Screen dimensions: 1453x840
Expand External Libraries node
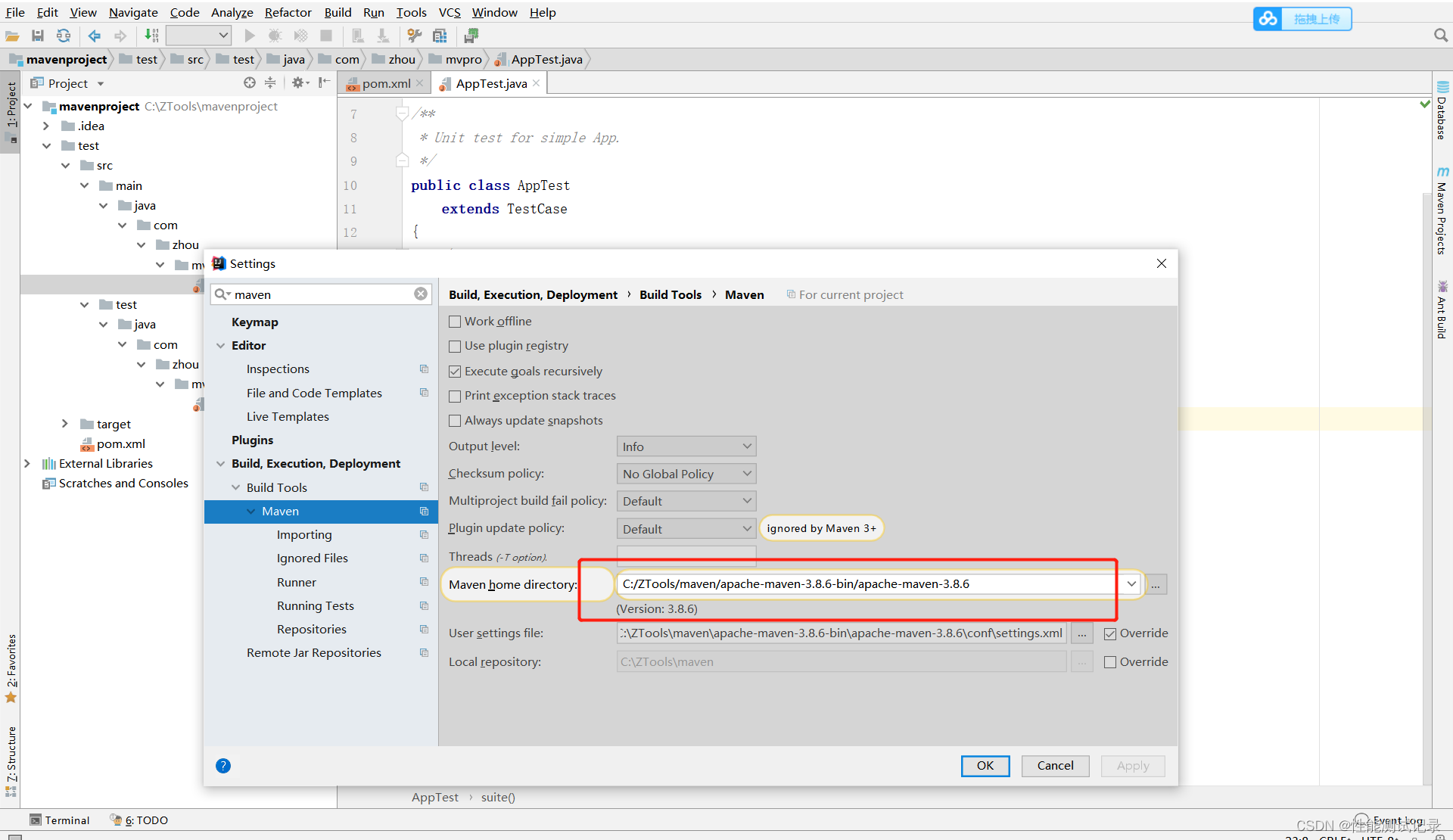click(27, 463)
